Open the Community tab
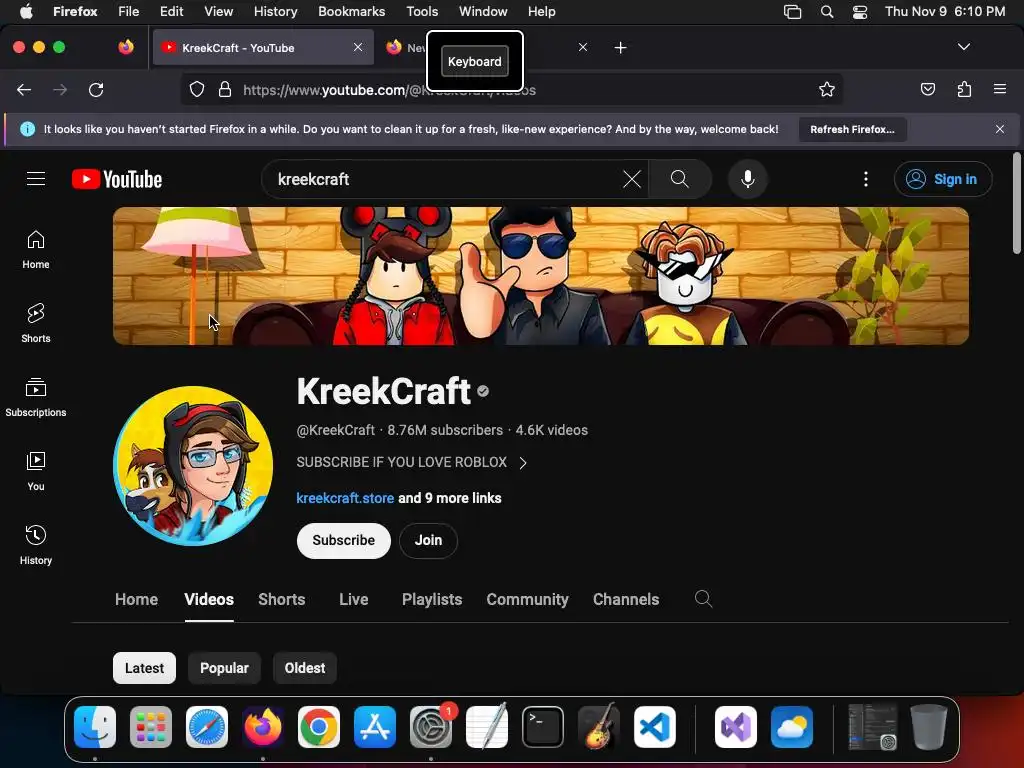Screen dimensions: 1024x768 tap(528, 600)
